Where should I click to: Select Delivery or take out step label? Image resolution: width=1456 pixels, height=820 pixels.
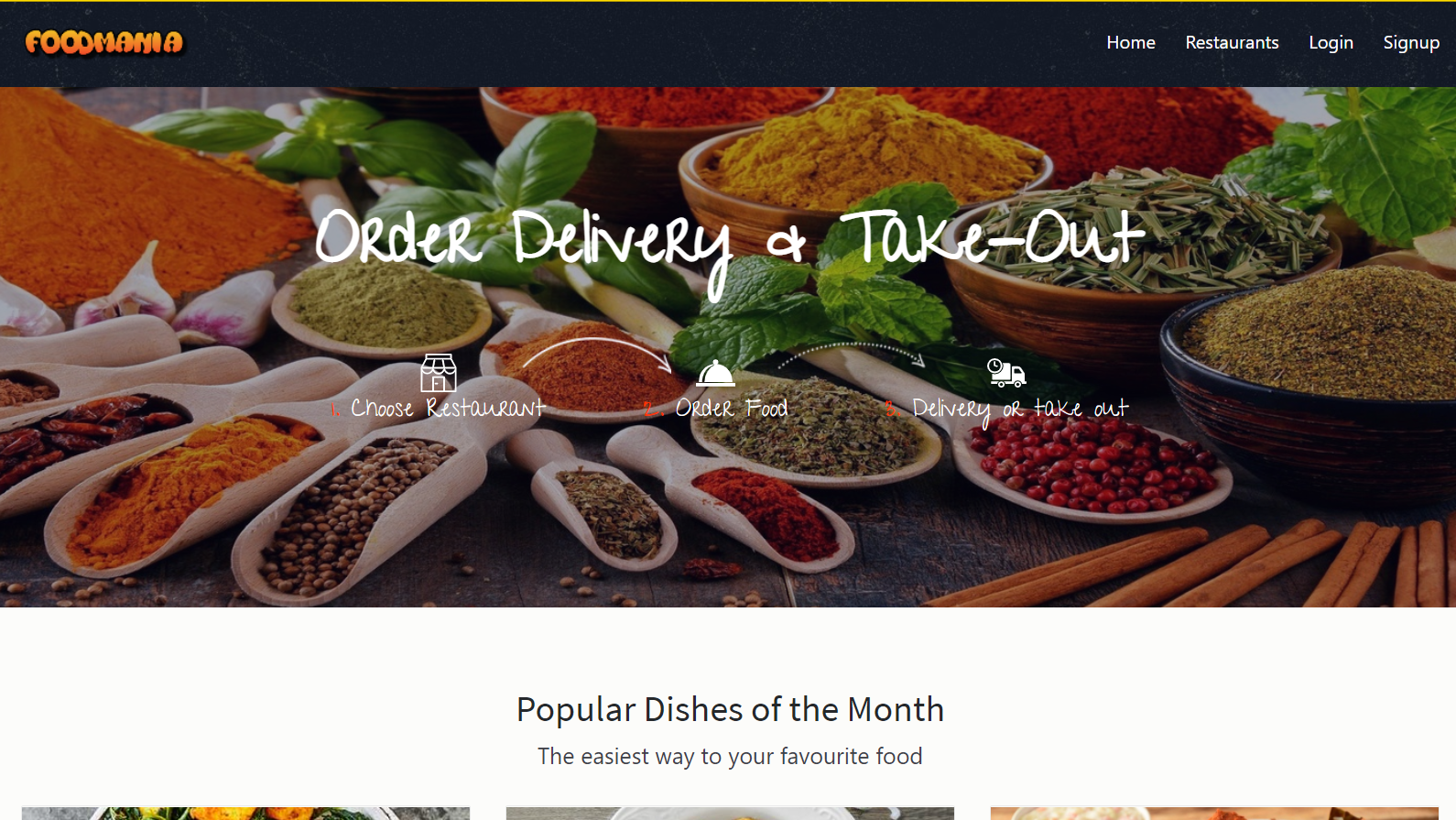tap(1006, 410)
